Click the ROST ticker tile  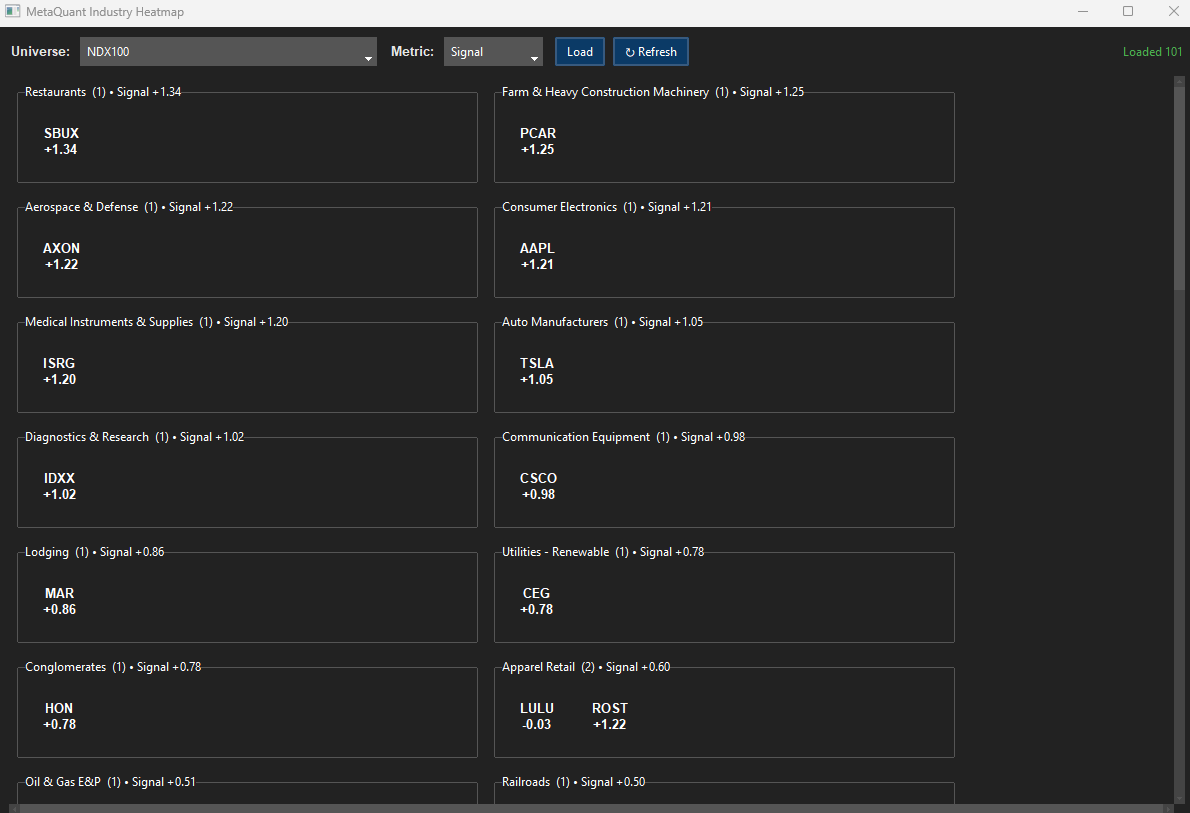tap(609, 717)
